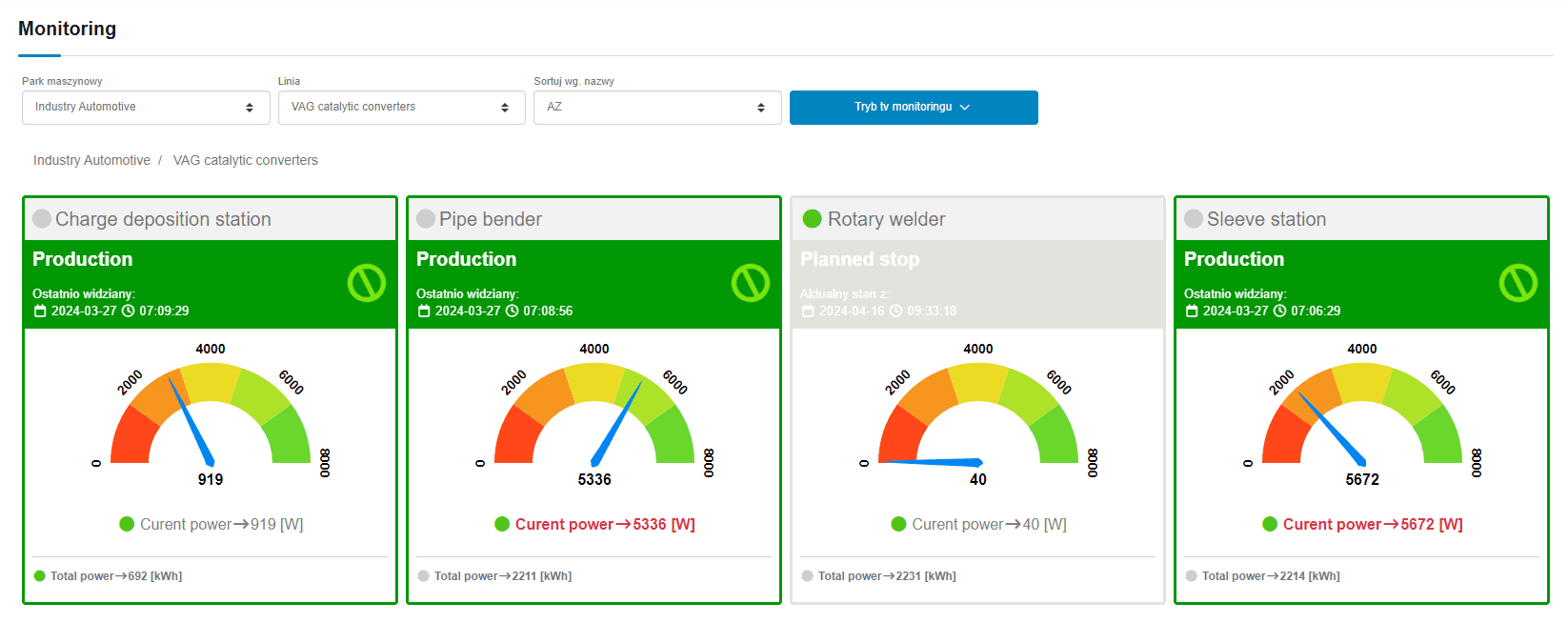The width and height of the screenshot is (1568, 623).
Task: Click calendar icon in Charge deposition station card
Action: click(x=40, y=311)
